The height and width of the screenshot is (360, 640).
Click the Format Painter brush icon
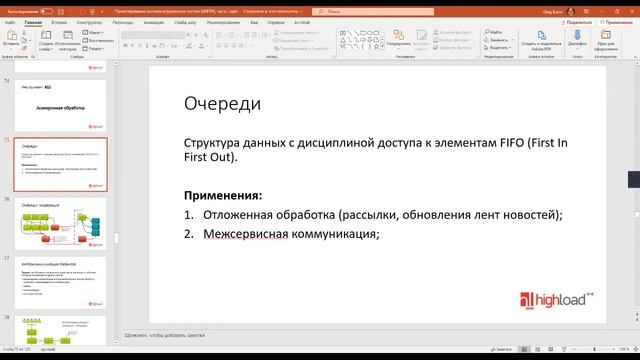coord(24,48)
